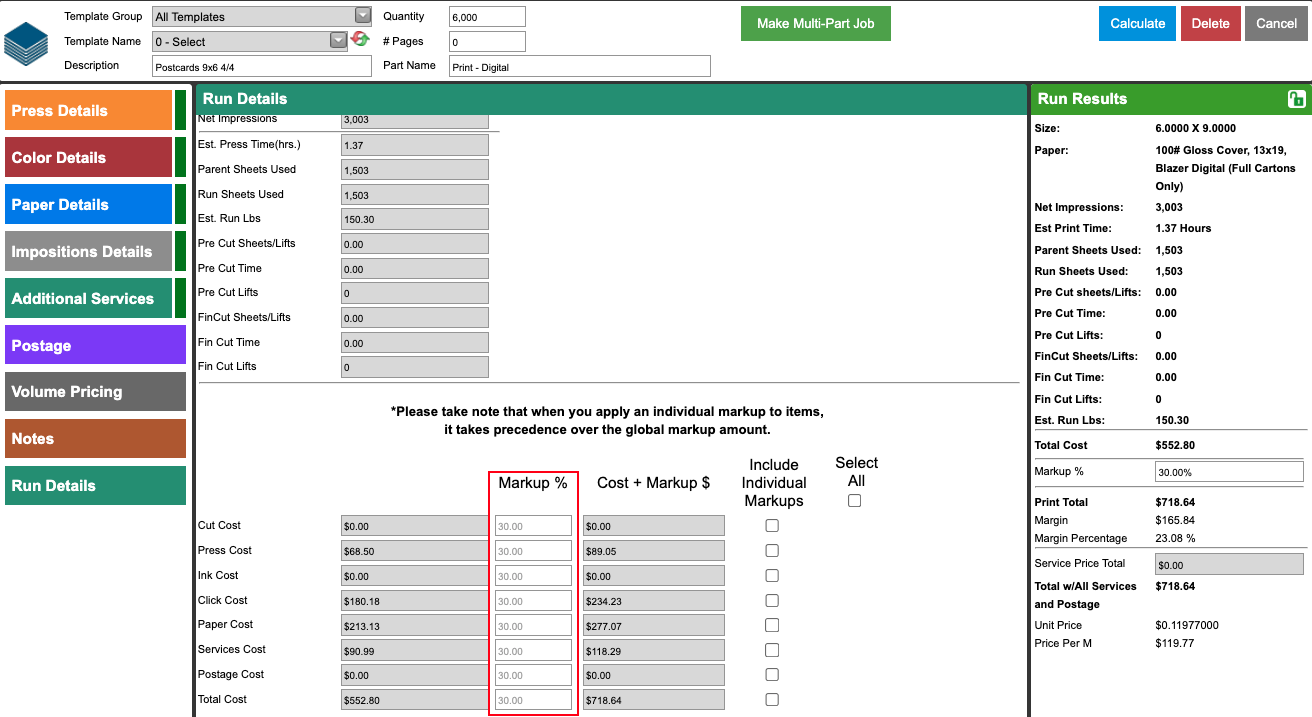Enable individual markup for Press Cost
This screenshot has width=1312, height=717.
772,551
